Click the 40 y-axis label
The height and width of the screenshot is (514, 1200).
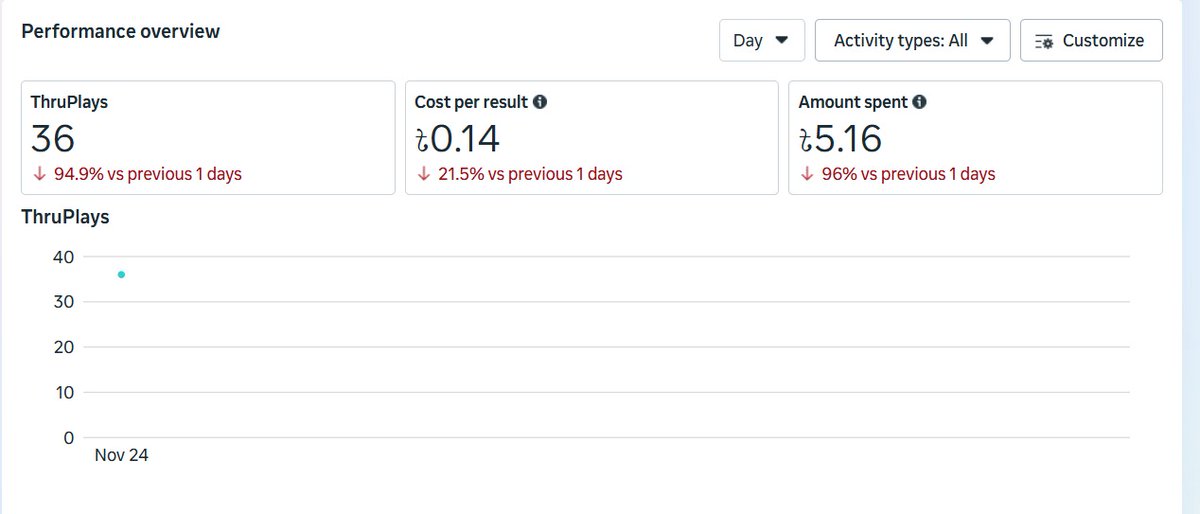click(63, 257)
